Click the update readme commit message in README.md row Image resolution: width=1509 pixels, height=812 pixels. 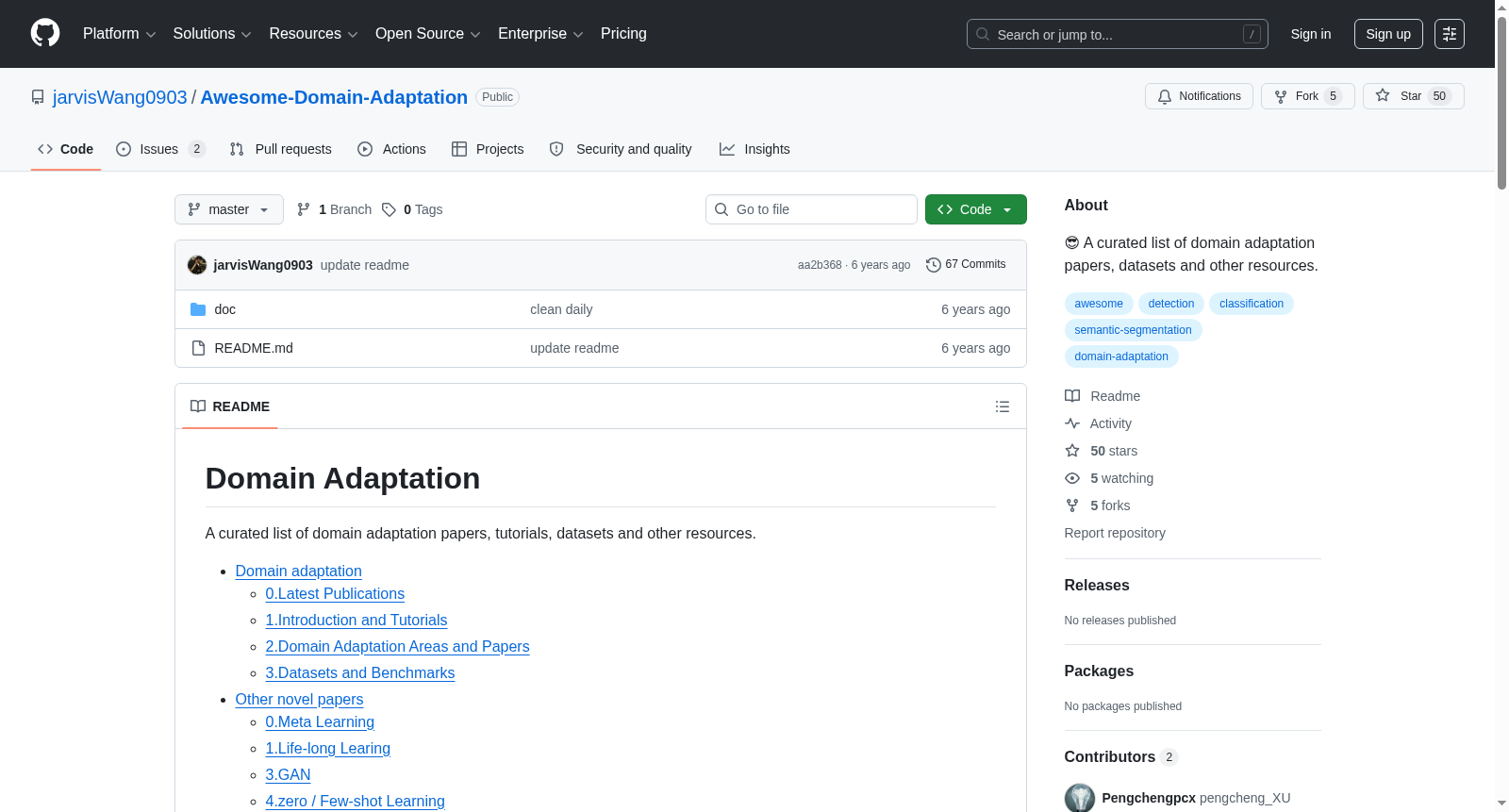(x=574, y=348)
